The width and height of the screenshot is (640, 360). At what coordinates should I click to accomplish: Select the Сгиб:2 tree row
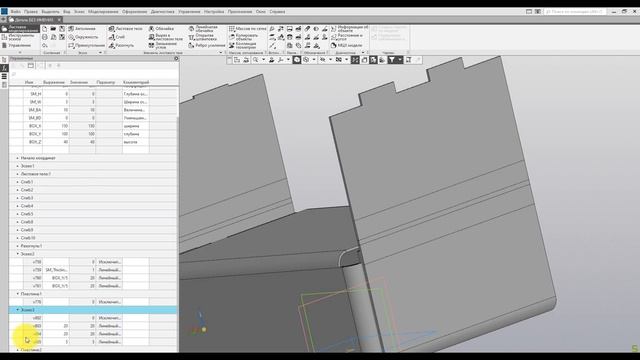pos(93,190)
